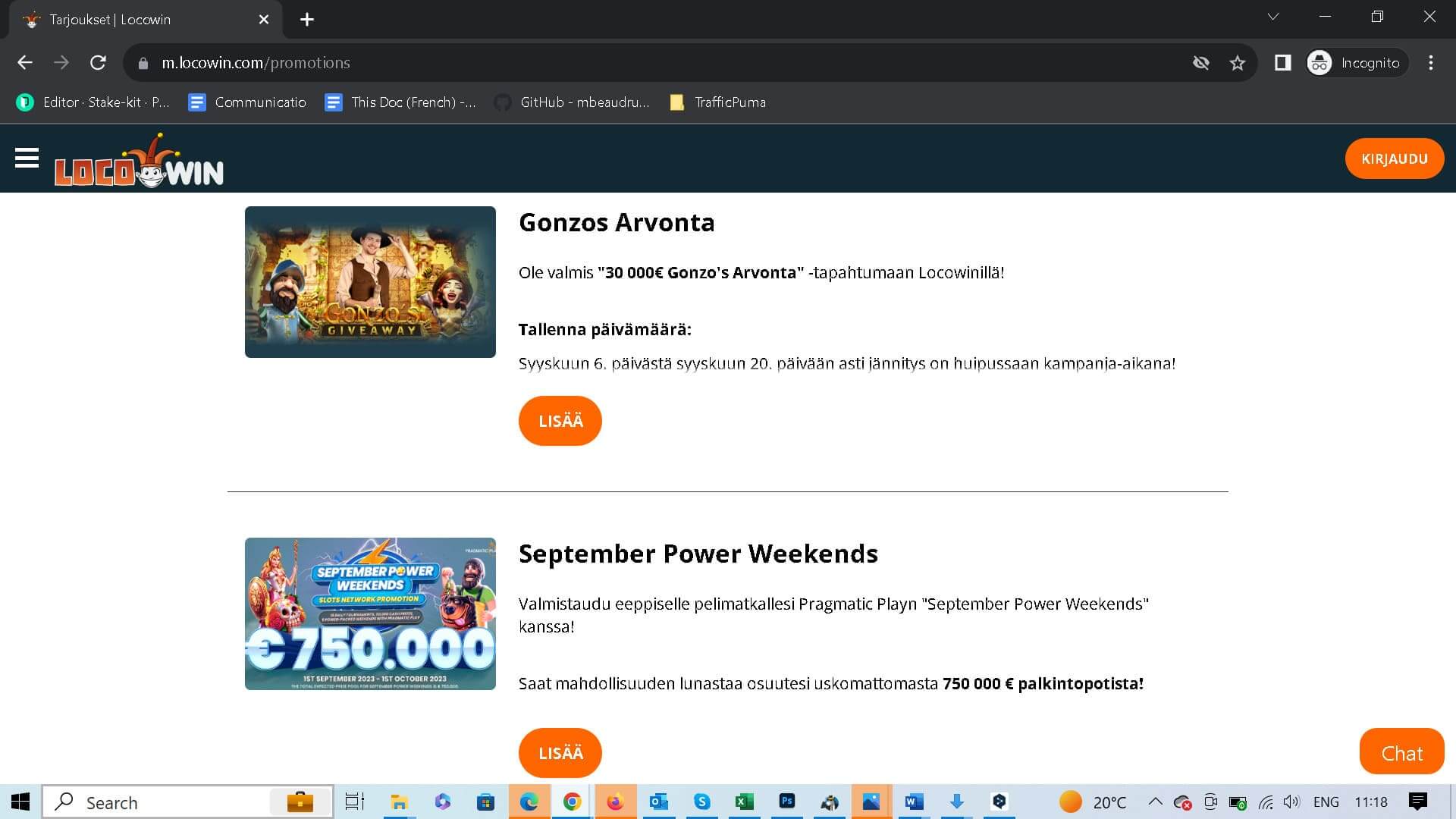Show hidden system tray icons
This screenshot has width=1456, height=819.
pos(1155,802)
